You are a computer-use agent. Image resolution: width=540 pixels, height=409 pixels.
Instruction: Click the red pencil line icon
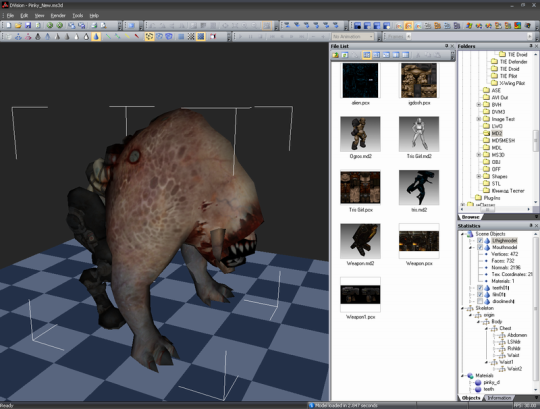137,36
